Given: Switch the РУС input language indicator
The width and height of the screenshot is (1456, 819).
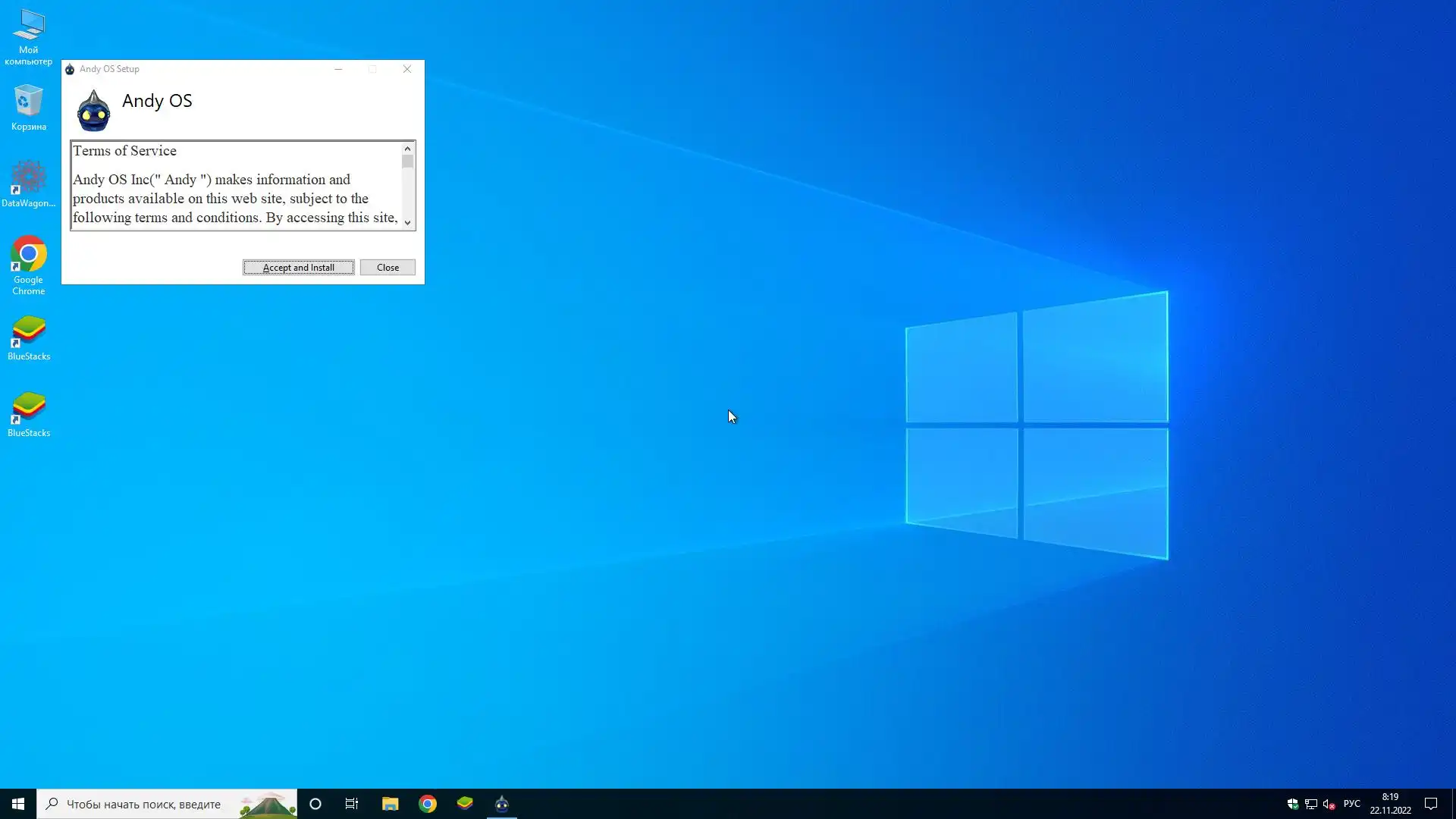Looking at the screenshot, I should (1351, 804).
